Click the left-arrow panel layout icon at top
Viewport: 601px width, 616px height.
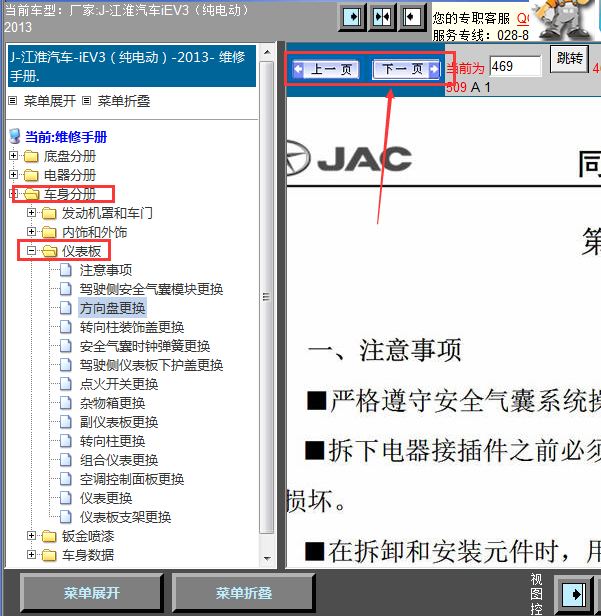pyautogui.click(x=412, y=17)
